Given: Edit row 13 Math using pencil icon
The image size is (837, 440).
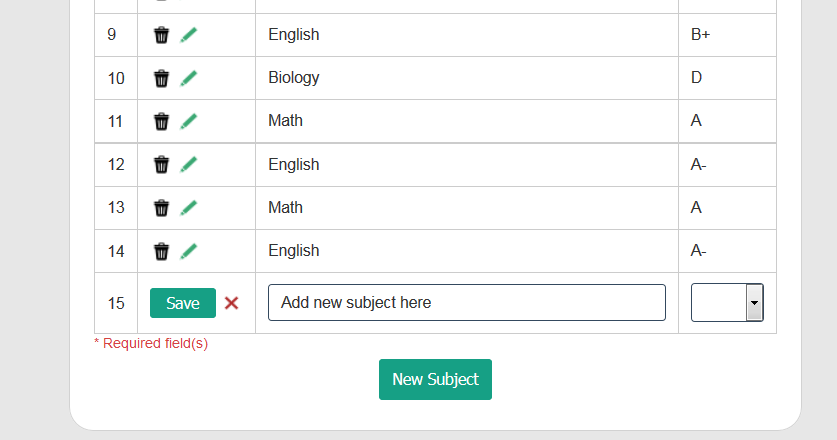Looking at the screenshot, I should pyautogui.click(x=188, y=207).
